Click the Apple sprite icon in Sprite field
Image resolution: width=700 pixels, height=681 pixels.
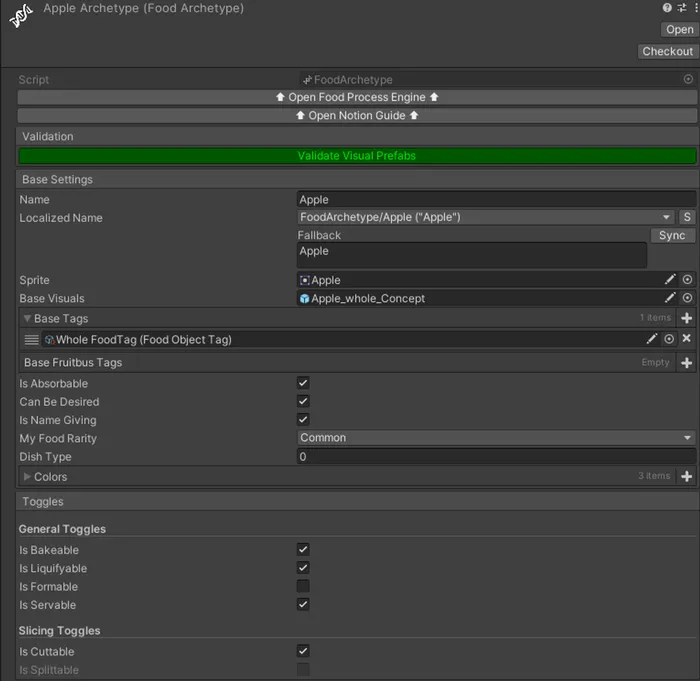(x=304, y=280)
